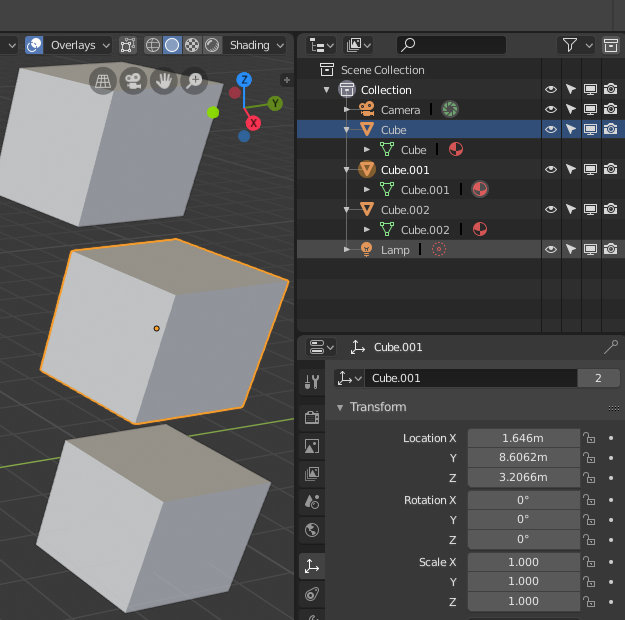
Task: Switch to Wireframe shading mode
Action: coord(153,45)
